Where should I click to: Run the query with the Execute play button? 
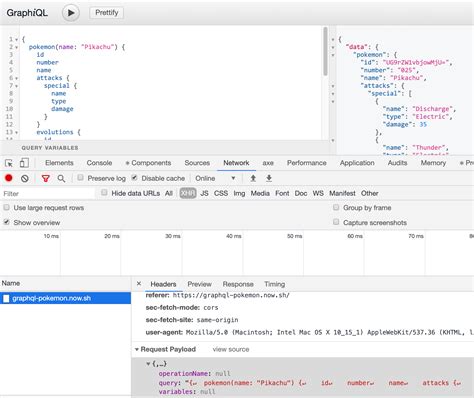(71, 13)
